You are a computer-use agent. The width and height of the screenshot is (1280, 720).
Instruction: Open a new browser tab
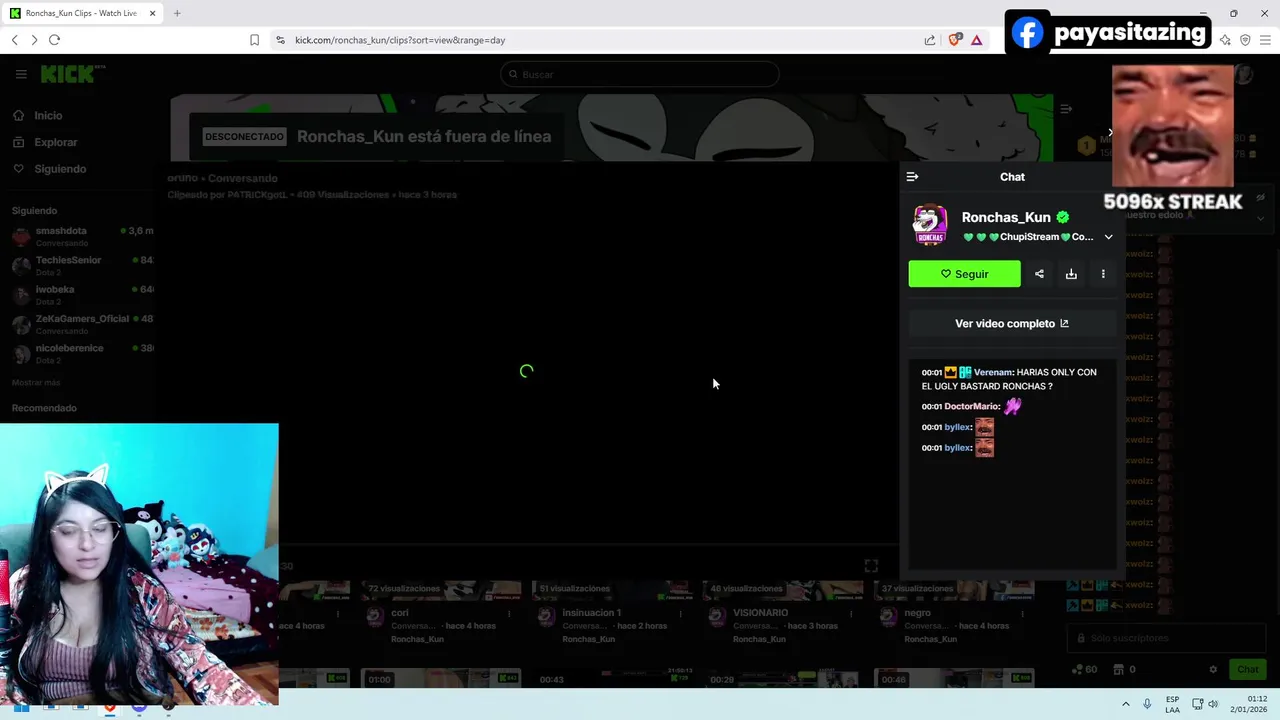point(177,13)
